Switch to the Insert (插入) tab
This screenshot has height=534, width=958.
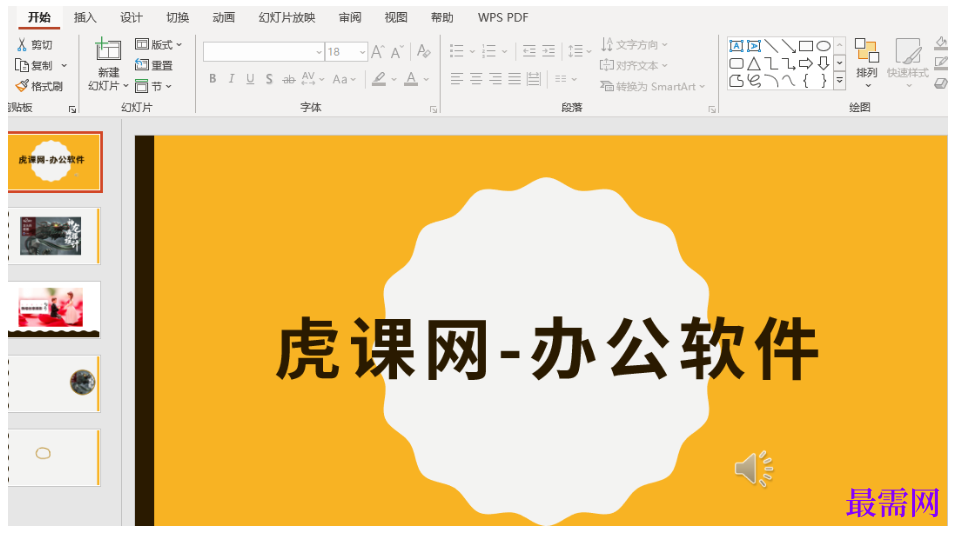tap(85, 17)
